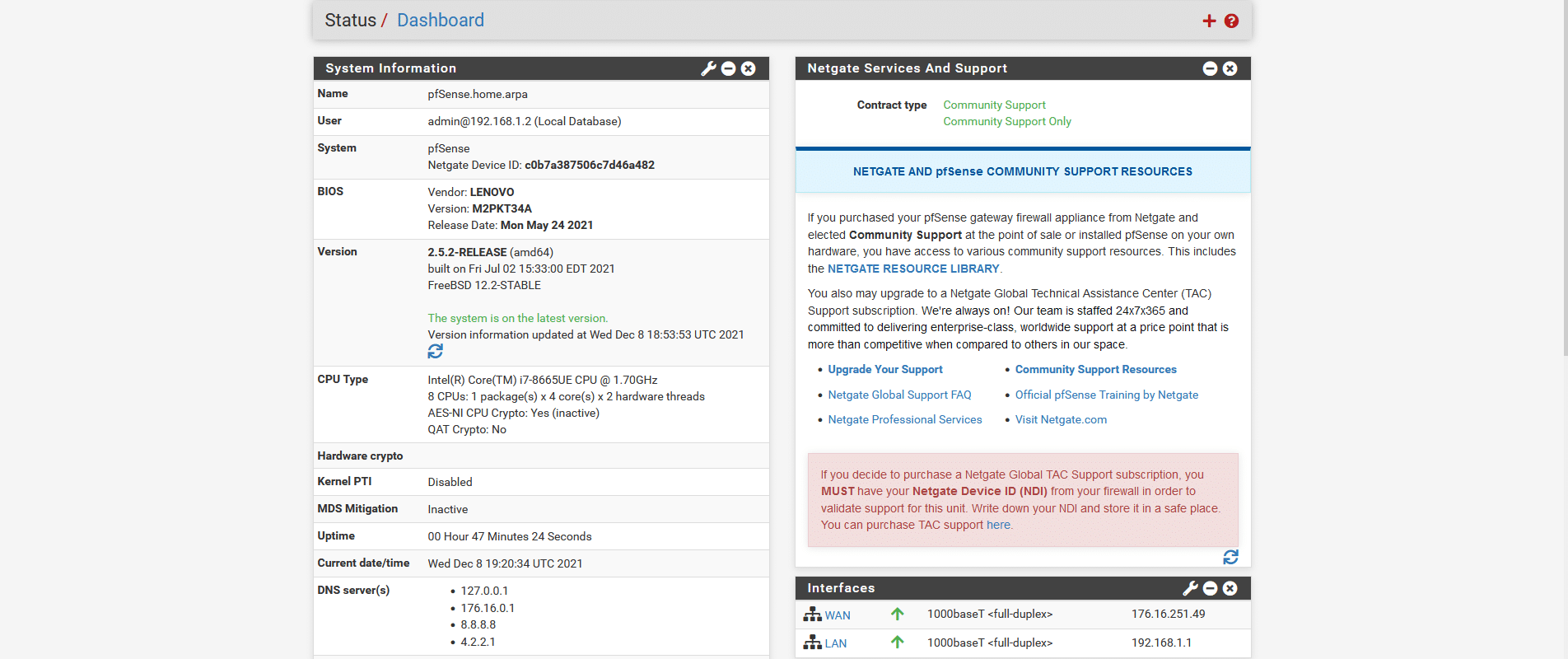The image size is (1568, 659).
Task: Open the NETGATE RESOURCE LIBRARY link
Action: [913, 269]
